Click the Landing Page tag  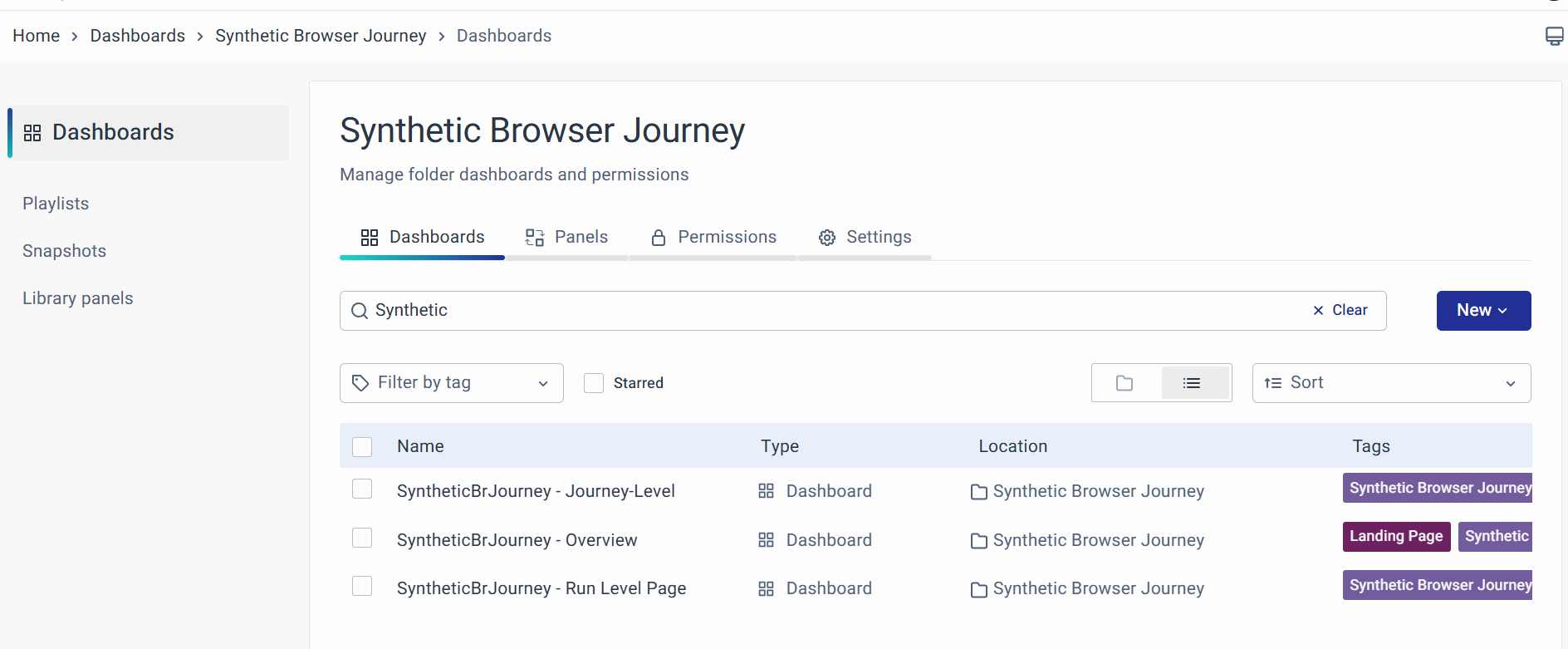point(1395,537)
